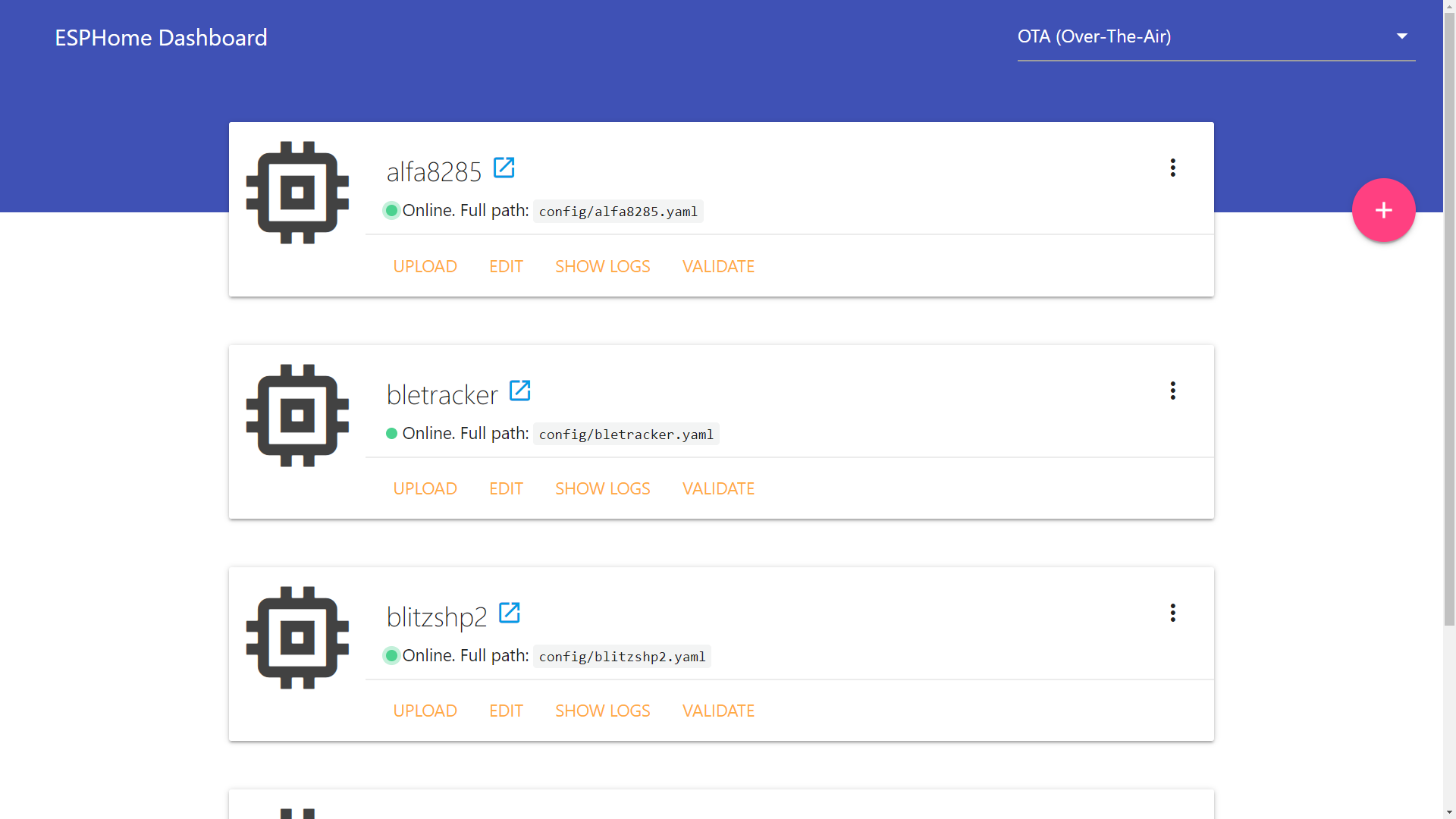
Task: Click alfa8285 green online status dot
Action: click(391, 211)
